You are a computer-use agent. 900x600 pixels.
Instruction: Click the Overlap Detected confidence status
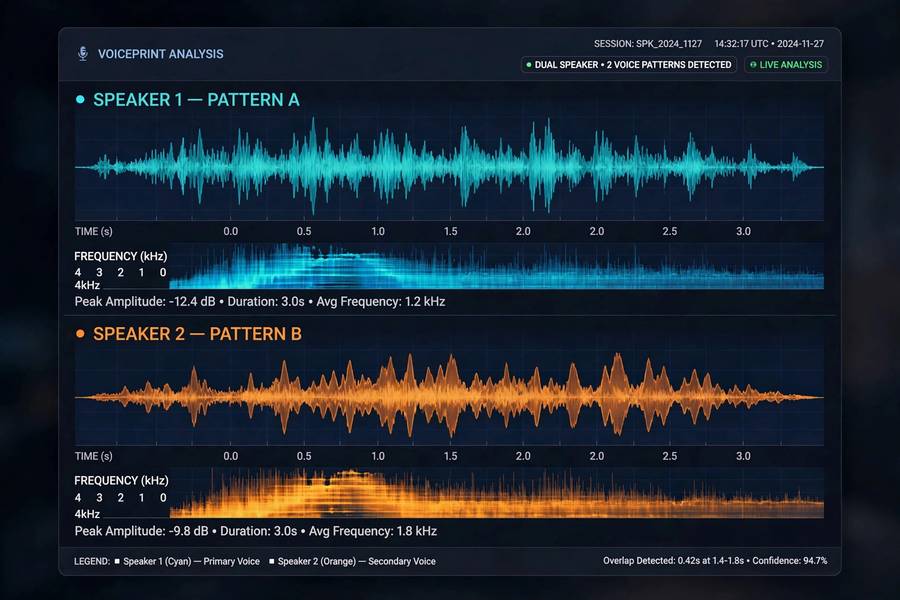click(x=715, y=560)
